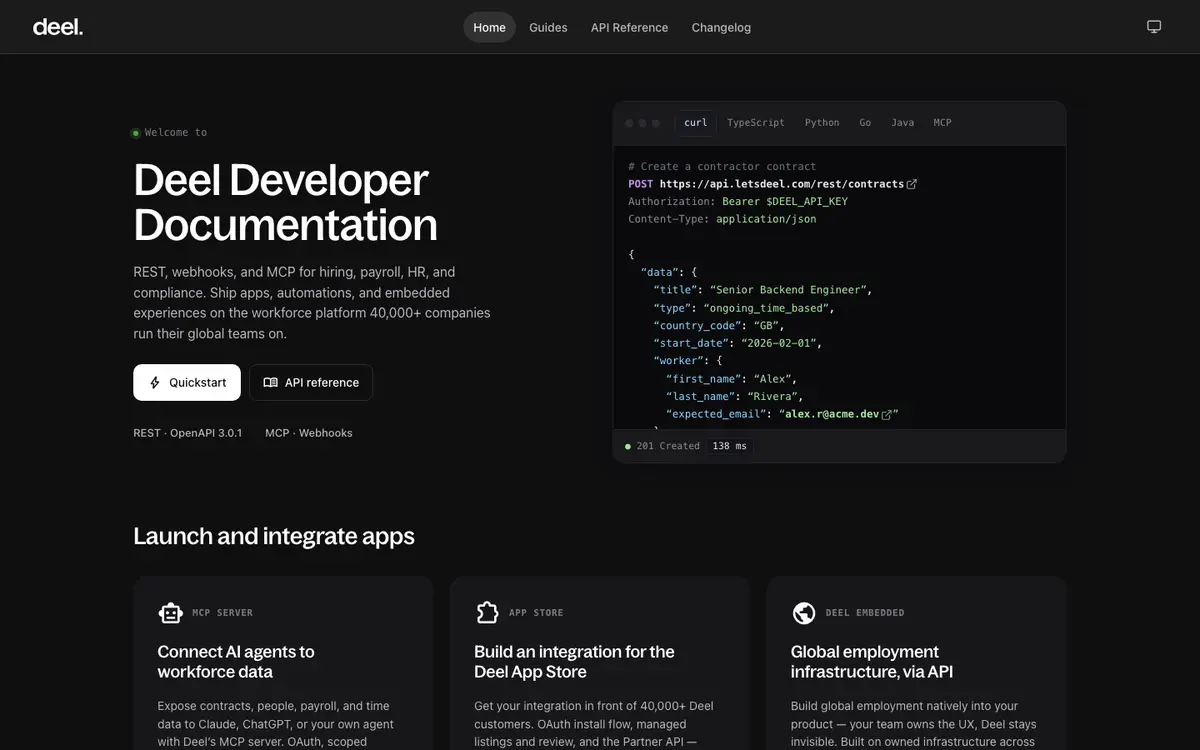Click the MCP Server robot icon
Image resolution: width=1200 pixels, height=750 pixels.
point(171,613)
